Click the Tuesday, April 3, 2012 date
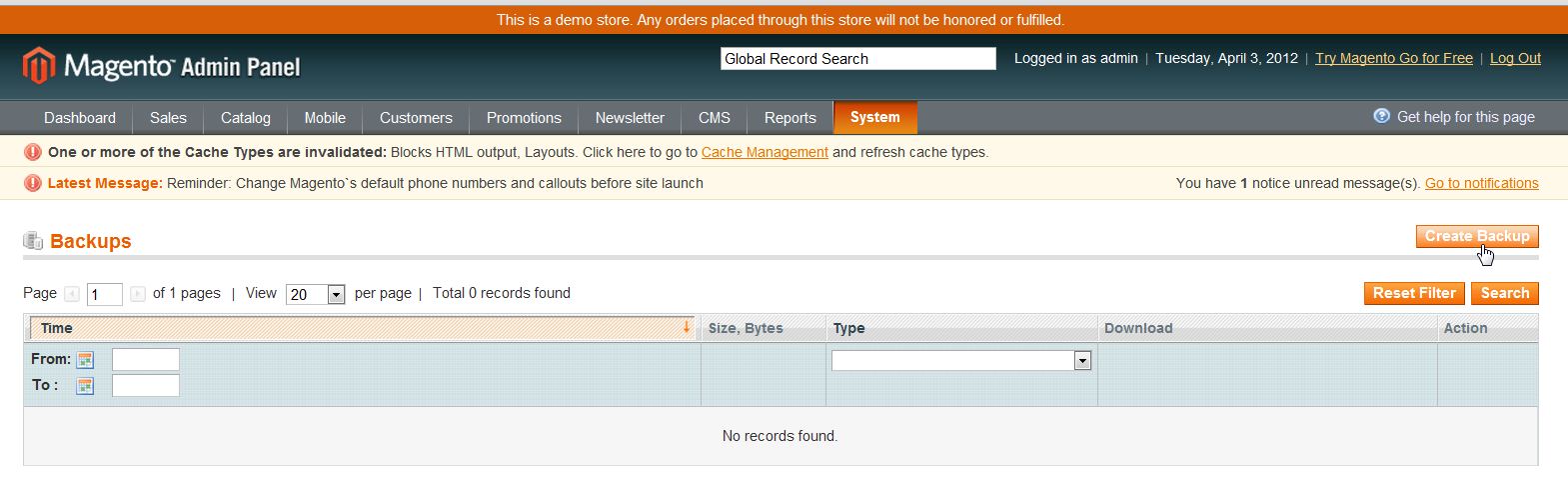 [x=1226, y=58]
